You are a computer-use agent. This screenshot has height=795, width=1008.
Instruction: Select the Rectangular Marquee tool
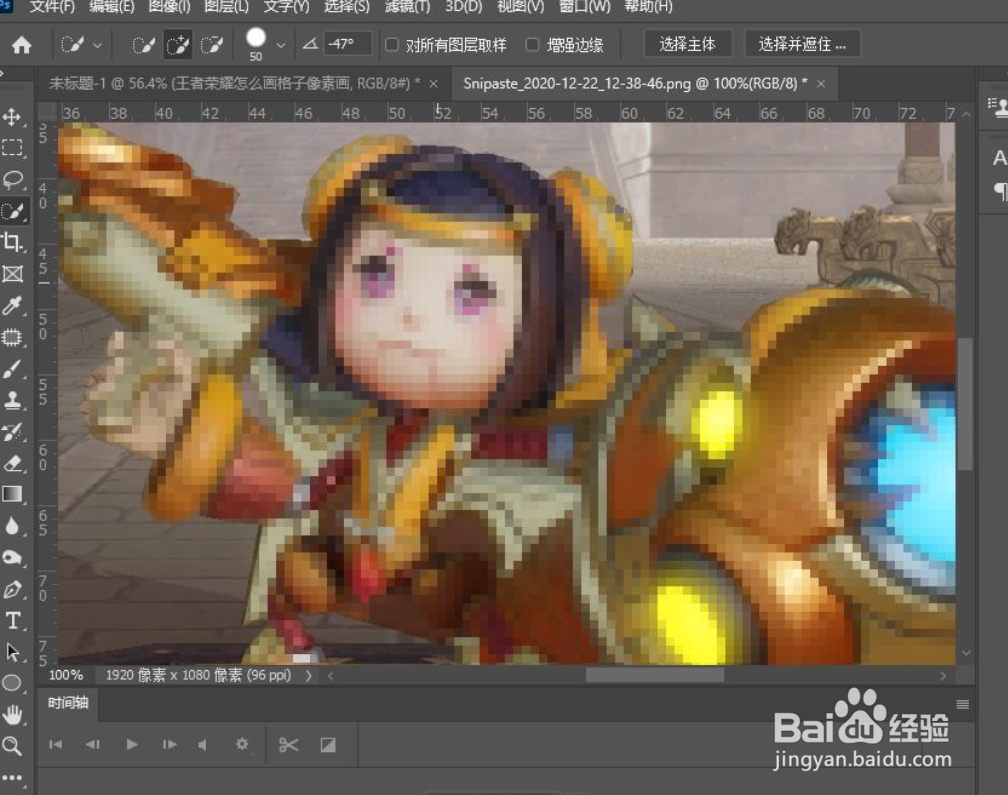point(12,148)
